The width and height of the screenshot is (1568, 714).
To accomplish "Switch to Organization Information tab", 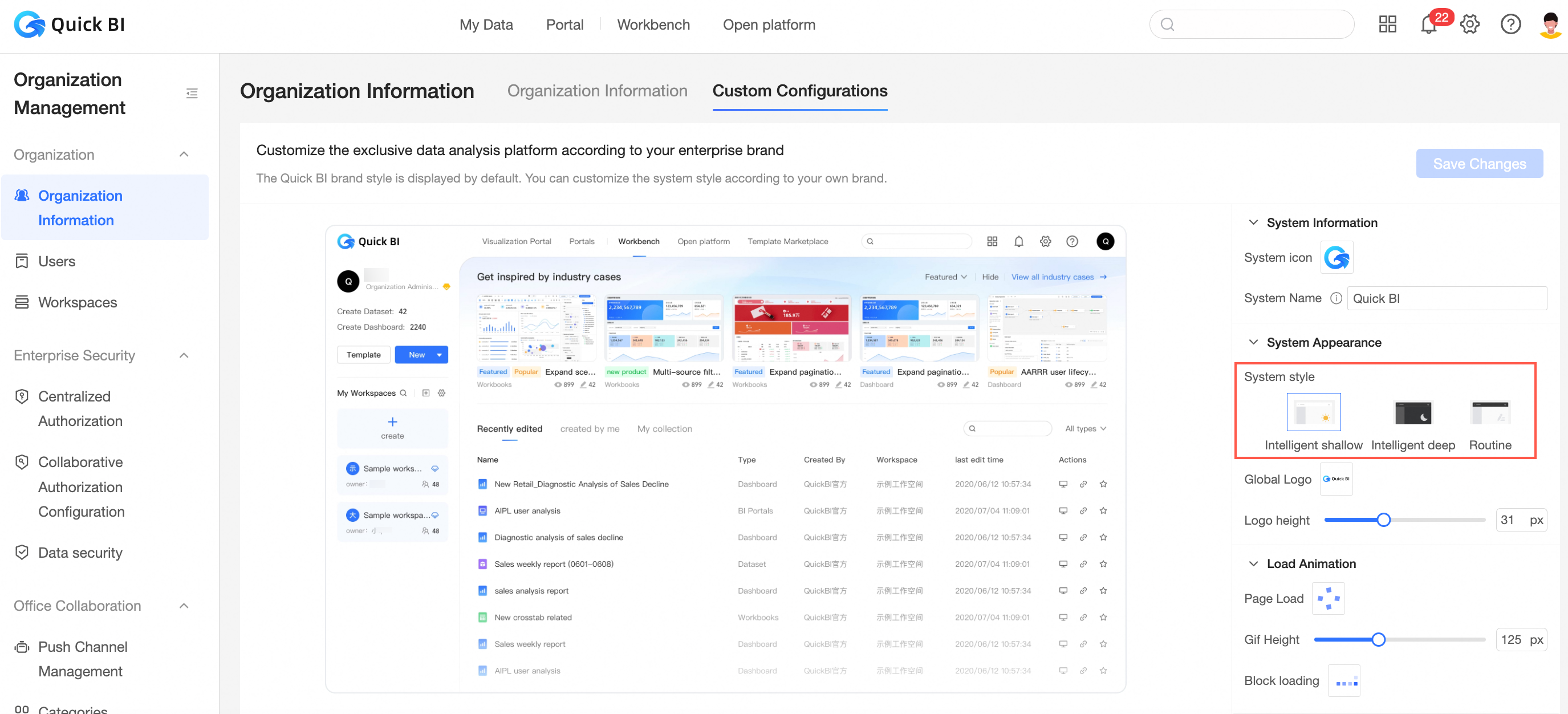I will click(x=596, y=91).
